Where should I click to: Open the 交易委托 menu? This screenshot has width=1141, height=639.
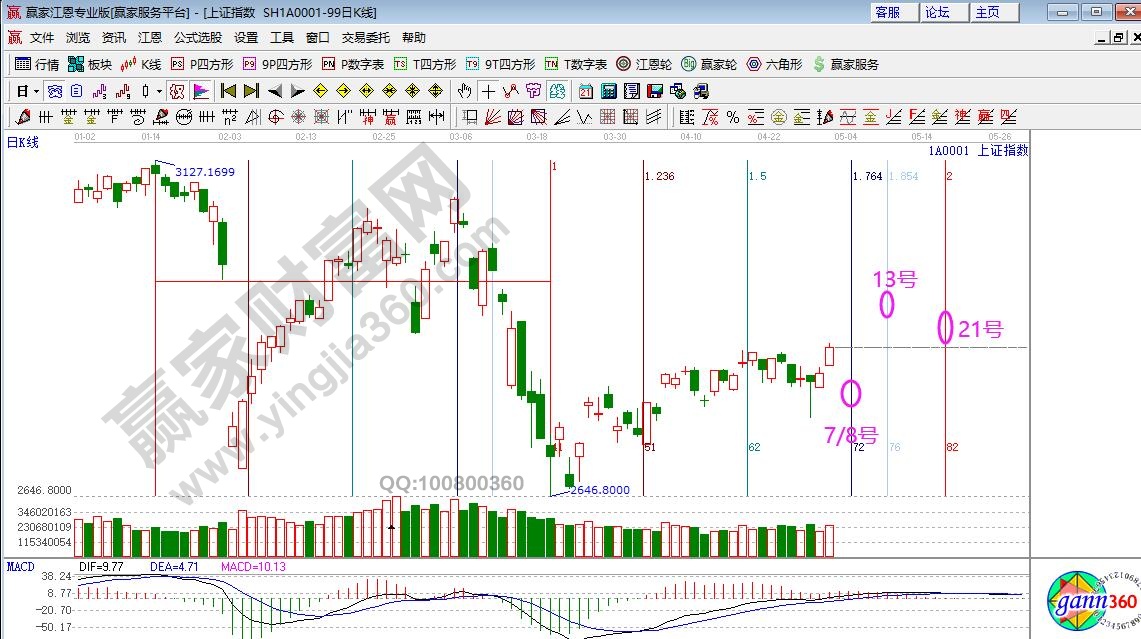[366, 38]
